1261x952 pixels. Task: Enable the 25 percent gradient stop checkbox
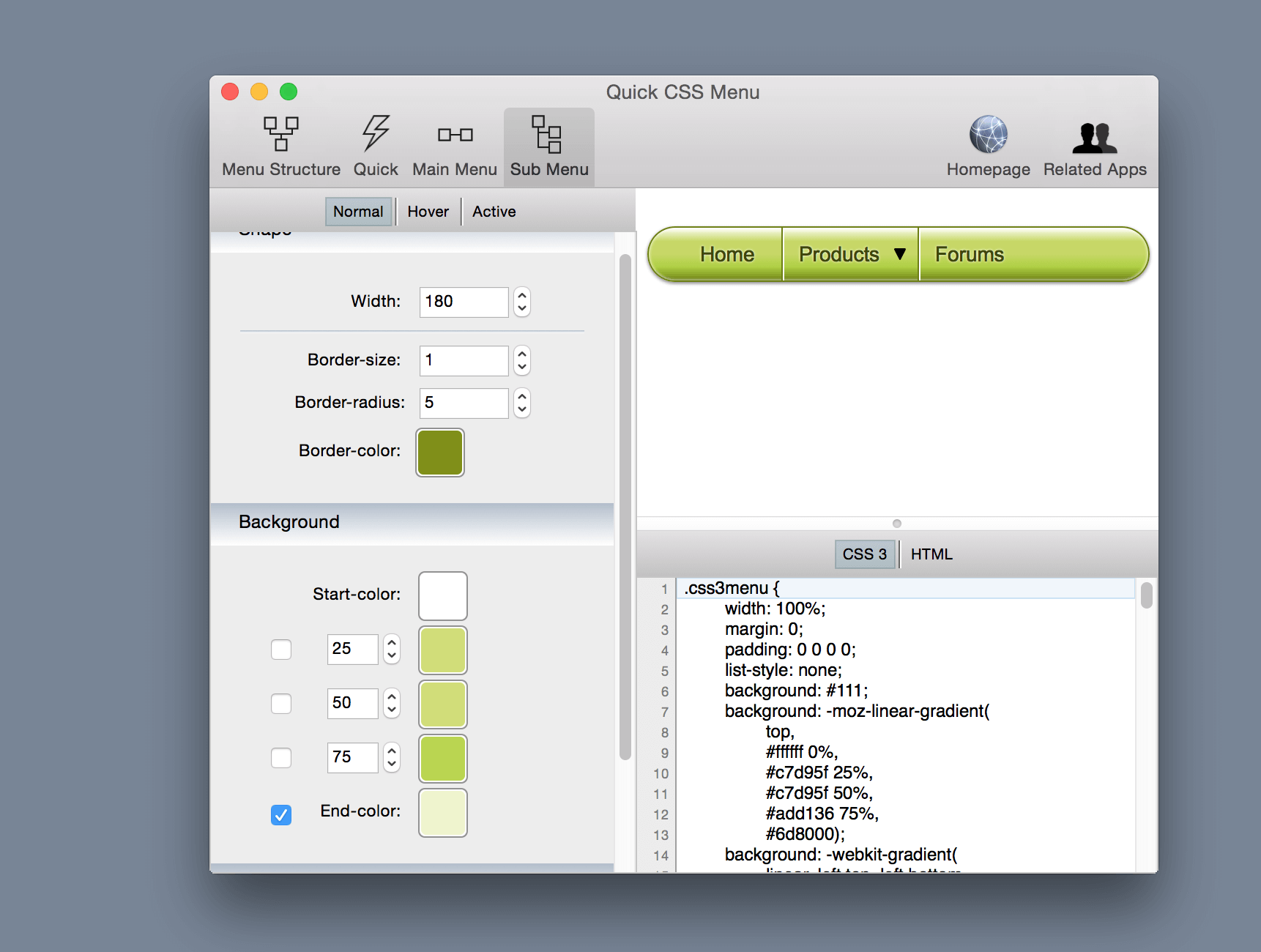281,650
